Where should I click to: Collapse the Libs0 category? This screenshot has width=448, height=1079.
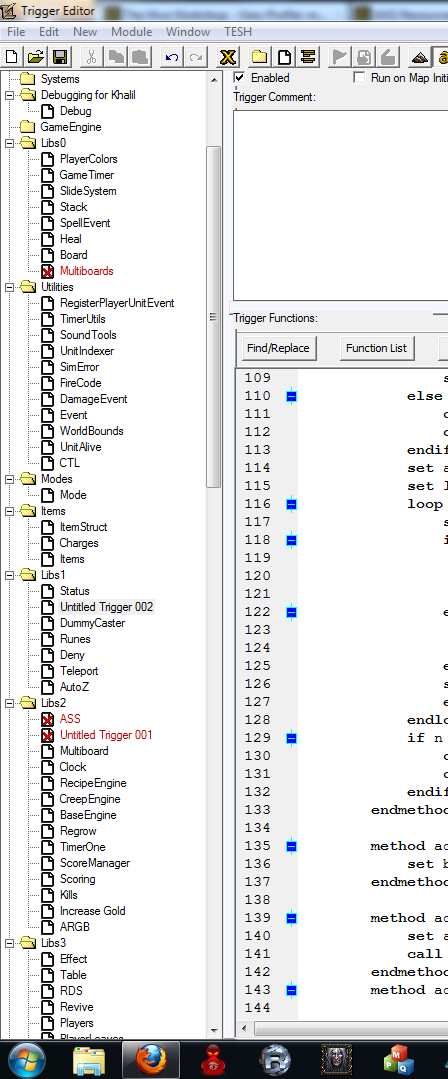tap(10, 143)
